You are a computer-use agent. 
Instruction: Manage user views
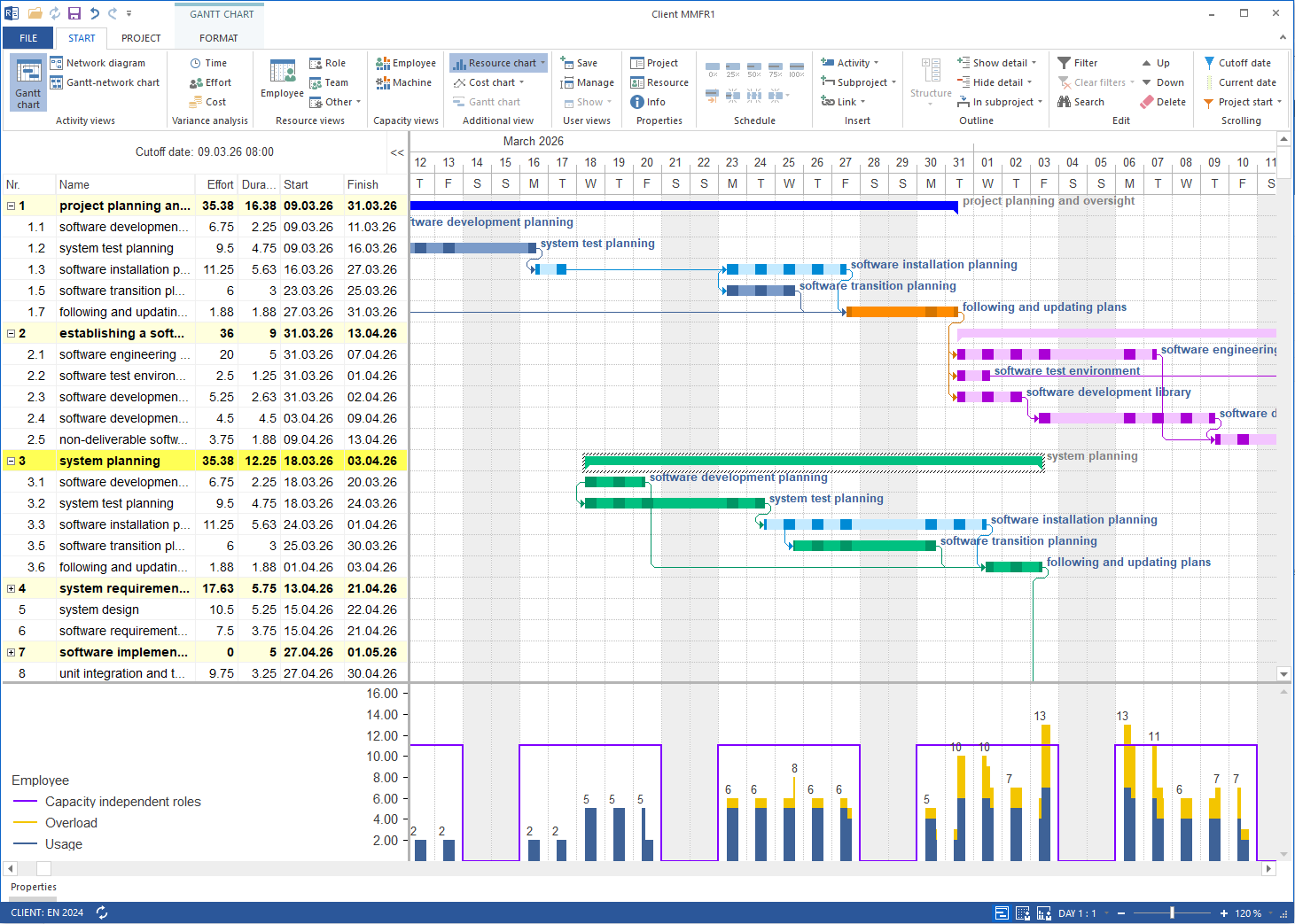tap(587, 82)
